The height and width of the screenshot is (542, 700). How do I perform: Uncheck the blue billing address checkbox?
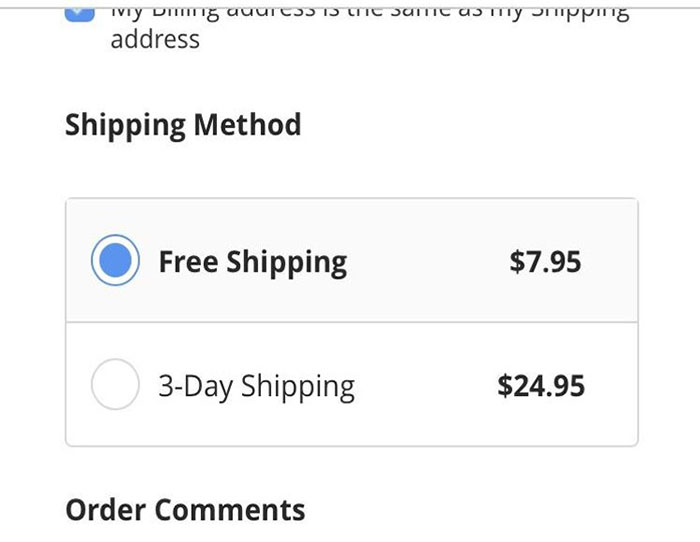click(x=79, y=14)
